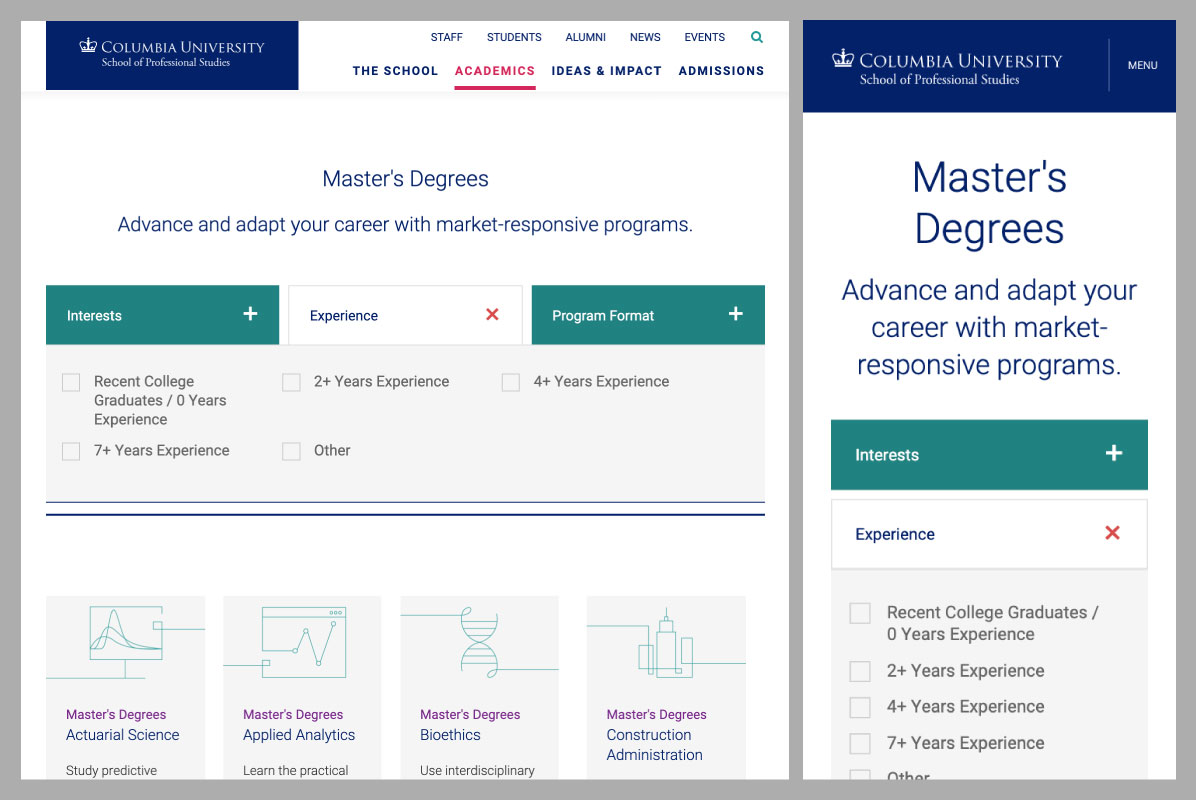Viewport: 1196px width, 800px height.
Task: Open the Admissions menu
Action: [722, 71]
